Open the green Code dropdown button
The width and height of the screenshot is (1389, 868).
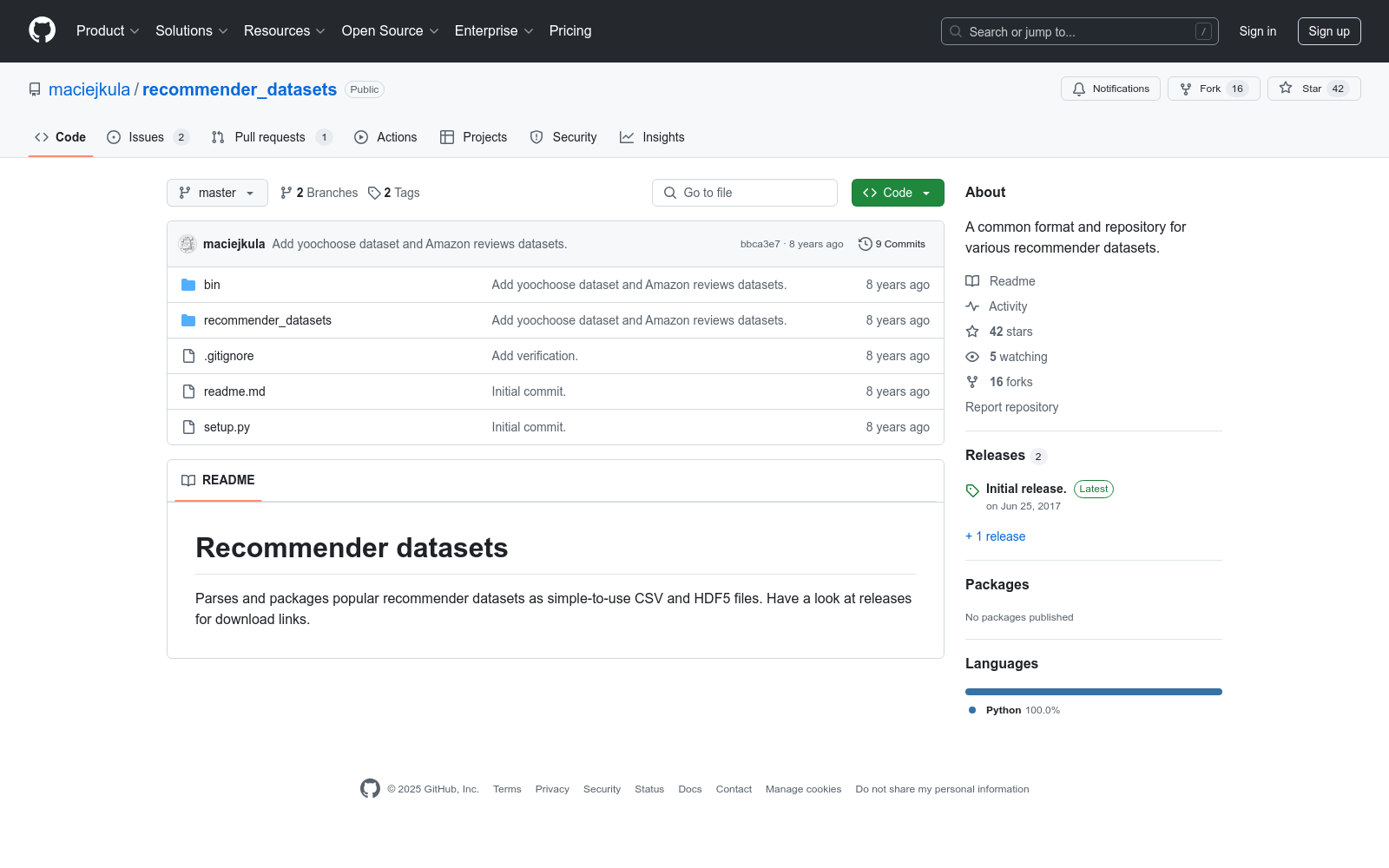coord(898,193)
